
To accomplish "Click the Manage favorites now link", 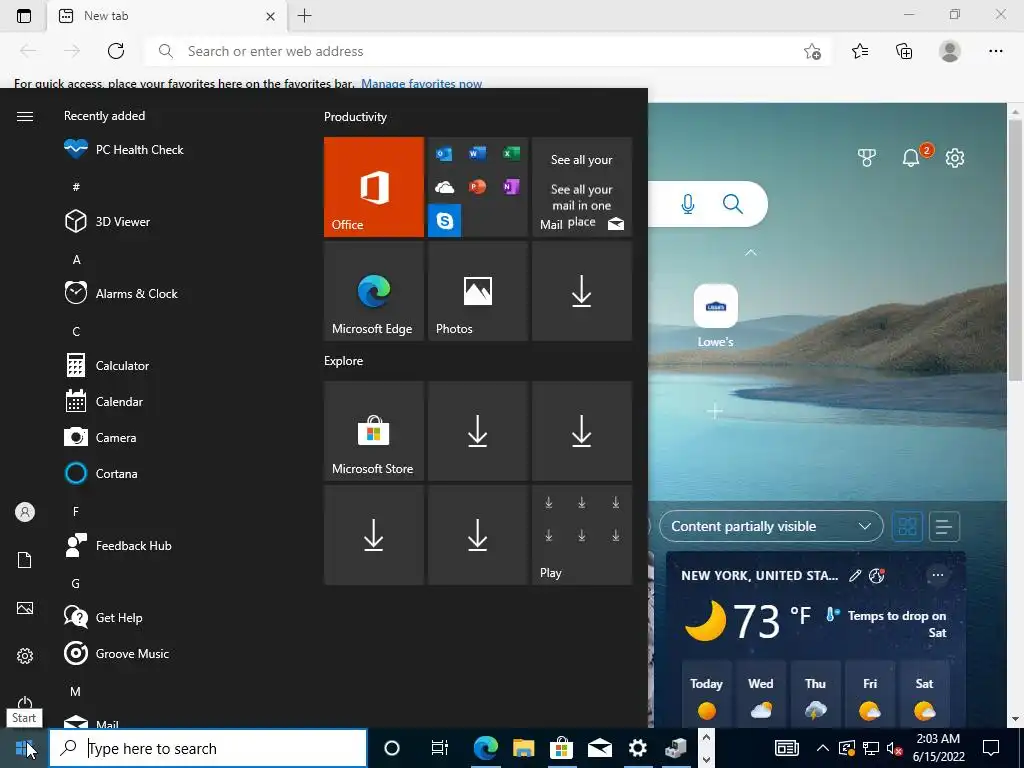I will point(421,84).
